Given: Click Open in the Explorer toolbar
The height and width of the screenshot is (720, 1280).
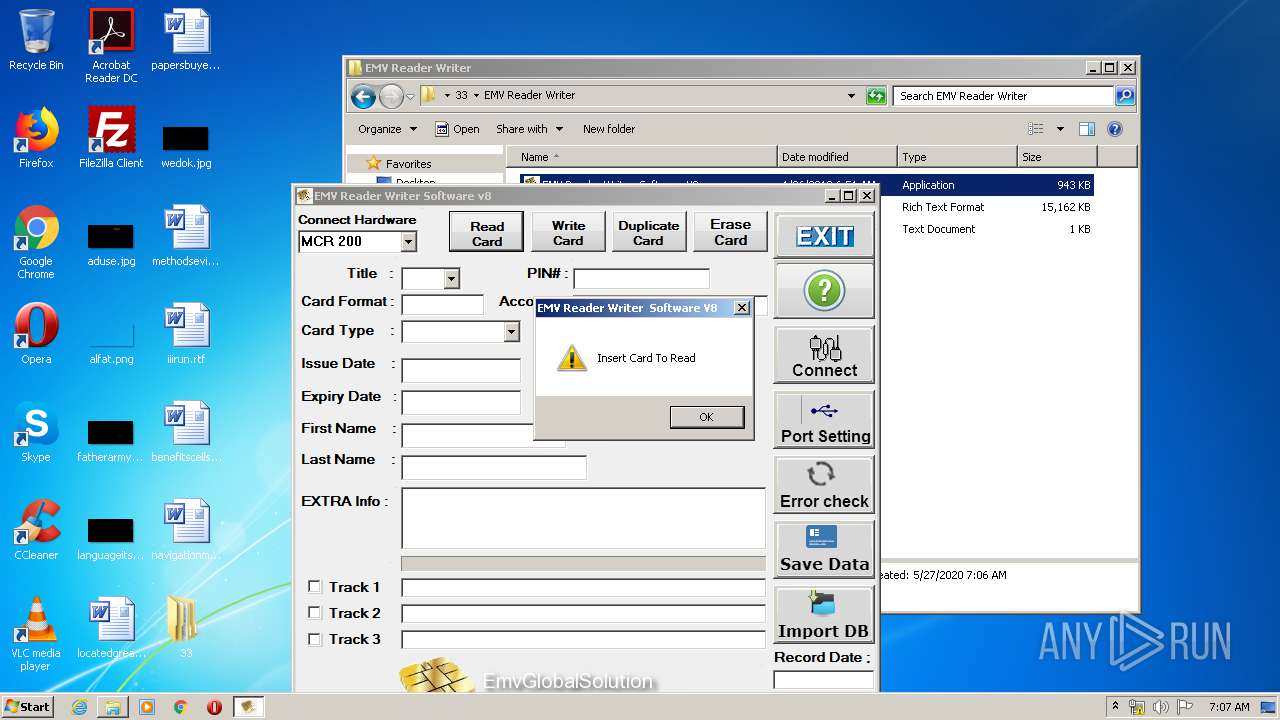Looking at the screenshot, I should coord(457,129).
